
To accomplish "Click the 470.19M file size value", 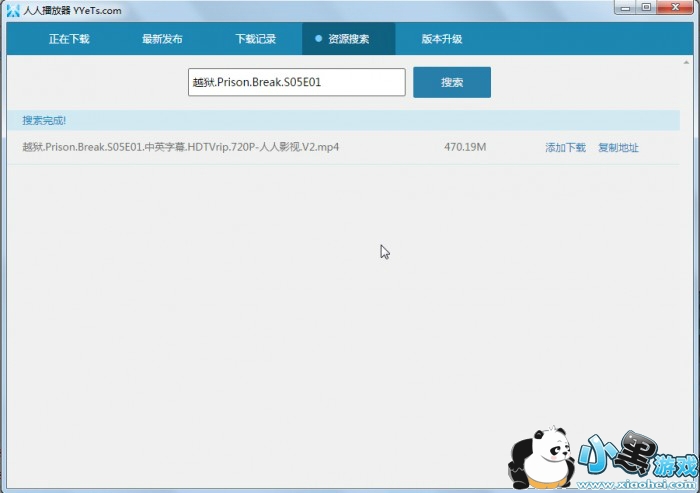I will pyautogui.click(x=465, y=147).
